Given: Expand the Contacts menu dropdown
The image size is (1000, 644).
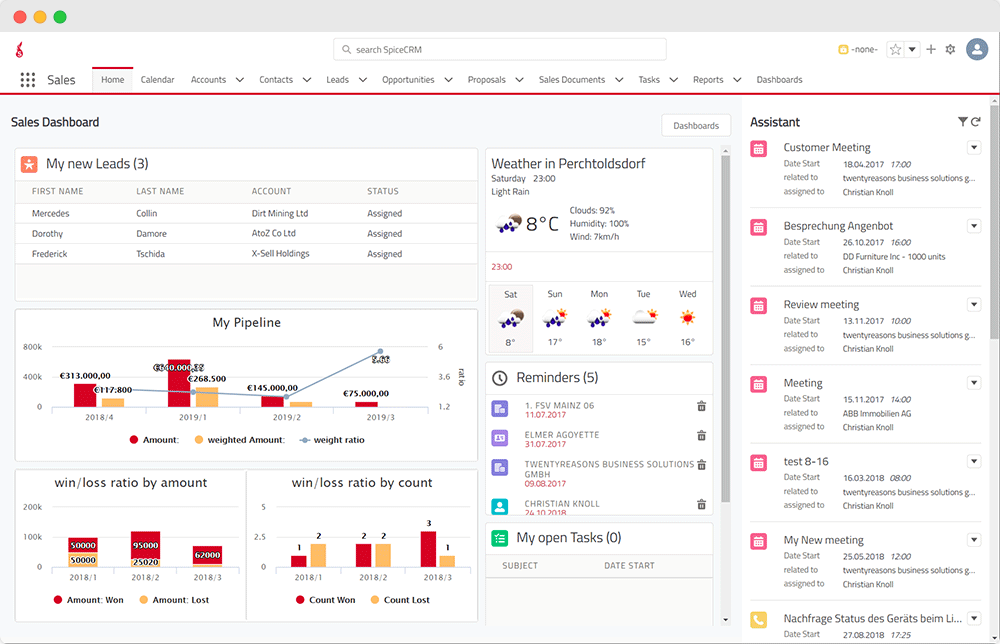Looking at the screenshot, I should [307, 80].
